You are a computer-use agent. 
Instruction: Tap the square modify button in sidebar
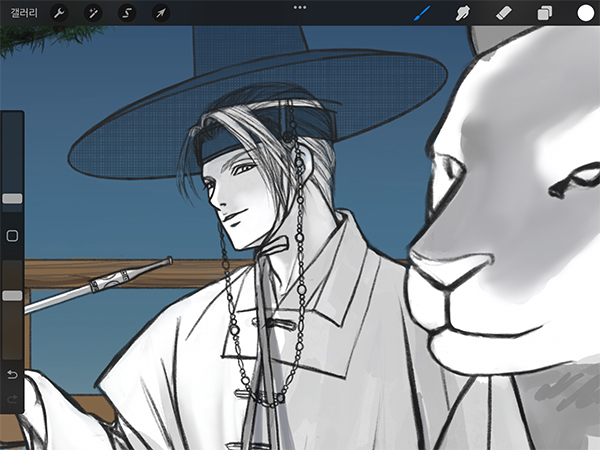pos(12,236)
